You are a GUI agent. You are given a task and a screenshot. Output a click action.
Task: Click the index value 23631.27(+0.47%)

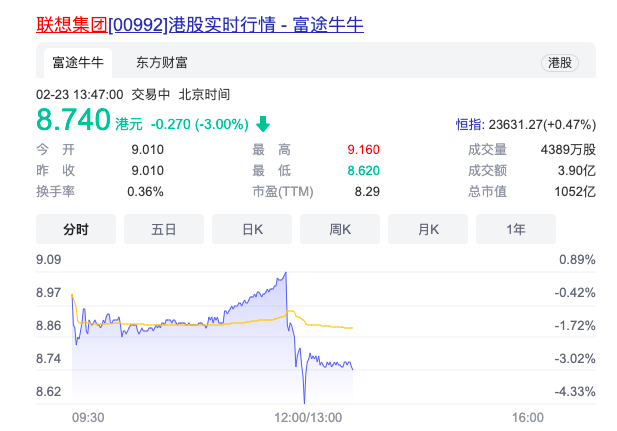(x=542, y=125)
